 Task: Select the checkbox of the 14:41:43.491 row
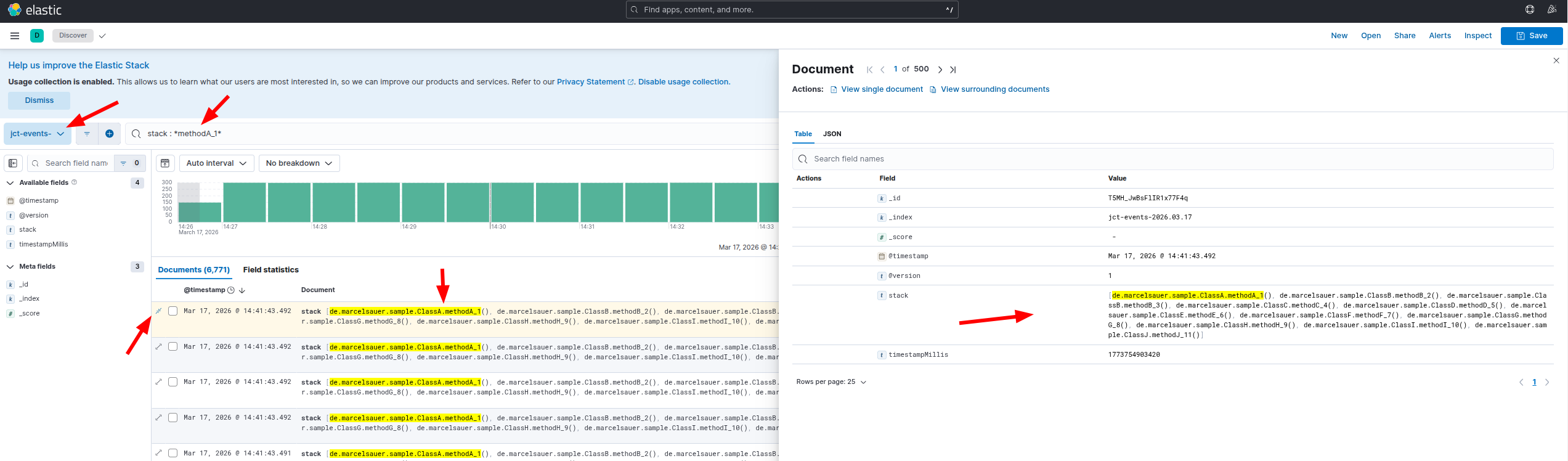click(173, 453)
